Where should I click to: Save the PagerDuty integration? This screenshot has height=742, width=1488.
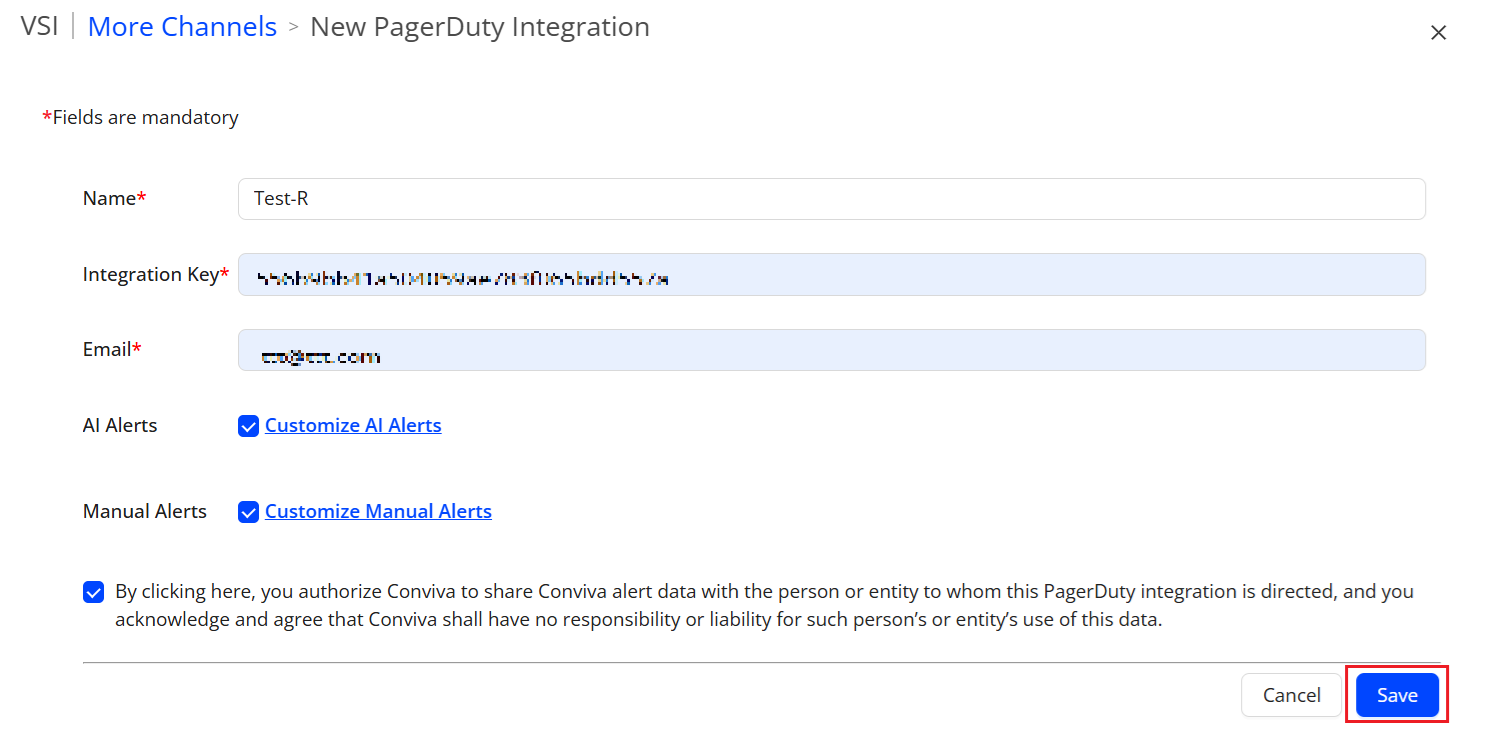[x=1397, y=695]
